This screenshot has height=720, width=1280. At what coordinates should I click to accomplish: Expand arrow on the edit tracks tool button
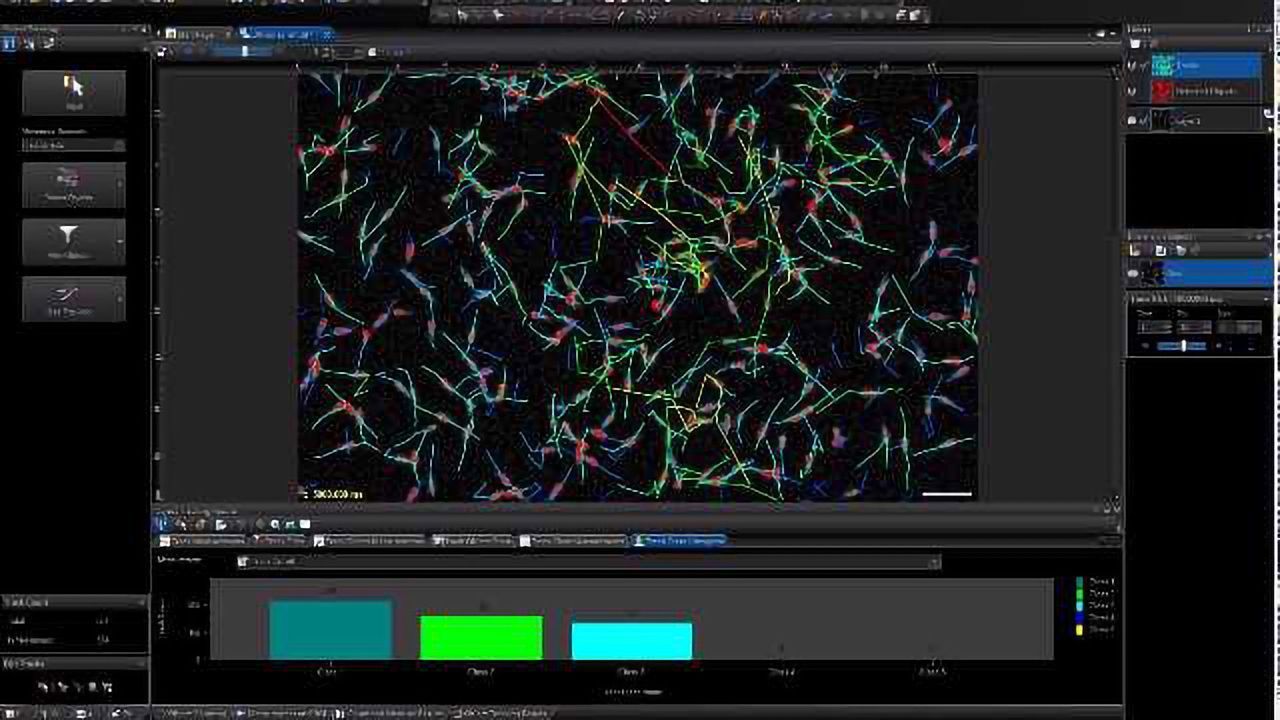[121, 298]
